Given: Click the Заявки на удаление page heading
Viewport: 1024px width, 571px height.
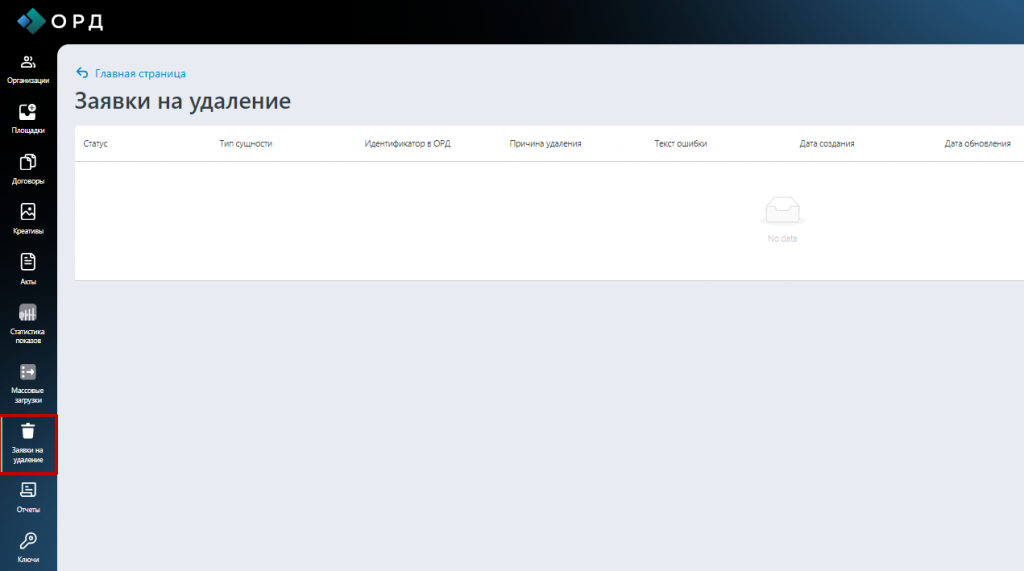Looking at the screenshot, I should coord(183,101).
